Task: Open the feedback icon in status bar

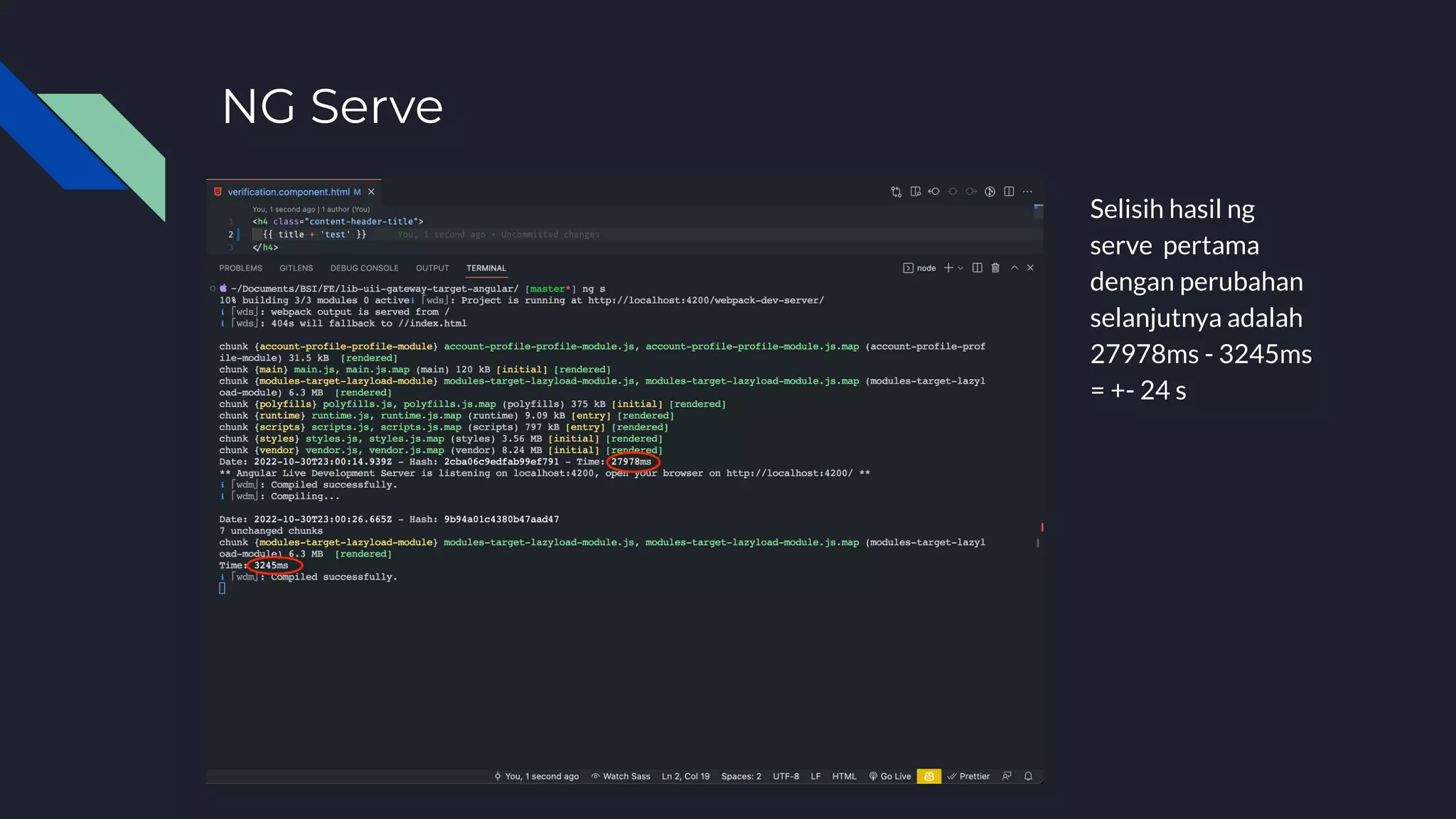Action: pyautogui.click(x=1007, y=776)
